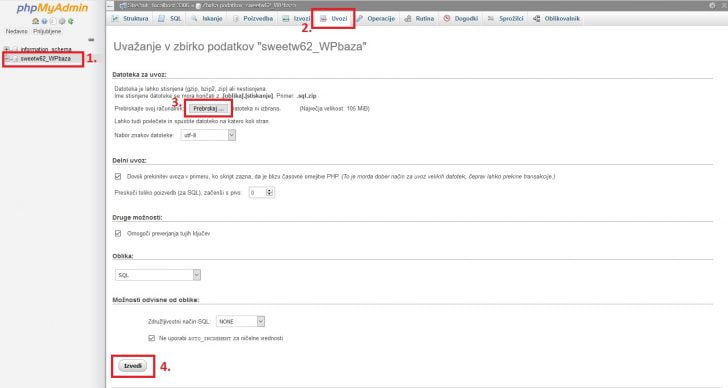This screenshot has width=728, height=388.
Task: Click the Priljubljene link
Action: pos(47,32)
